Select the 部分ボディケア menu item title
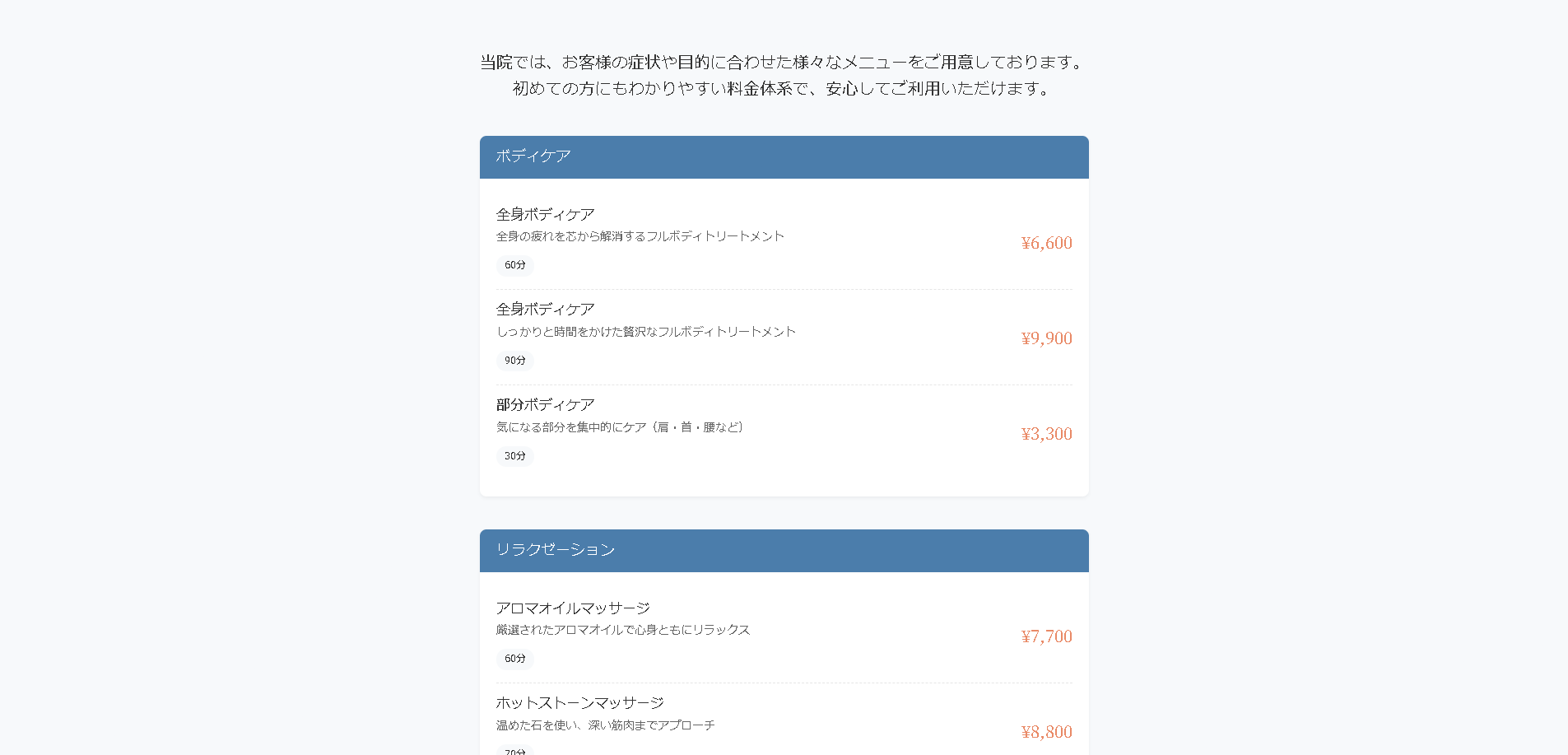 click(x=545, y=405)
